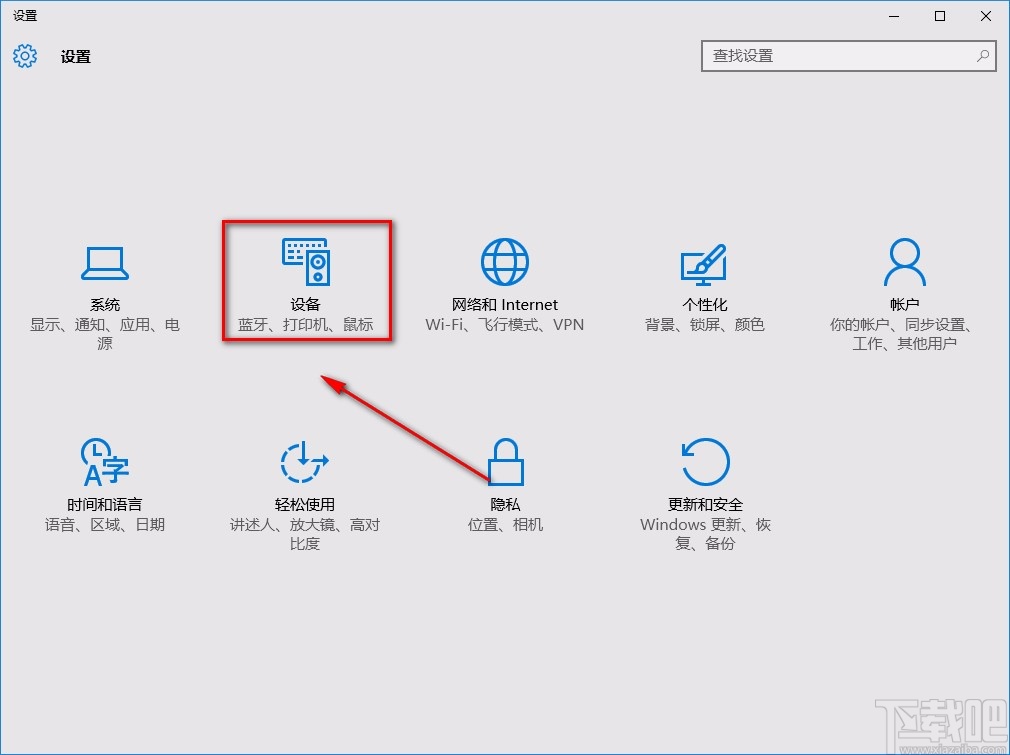Open Wi-Fi settings via 网络和 Internet subtitle
1010x755 pixels.
point(505,324)
